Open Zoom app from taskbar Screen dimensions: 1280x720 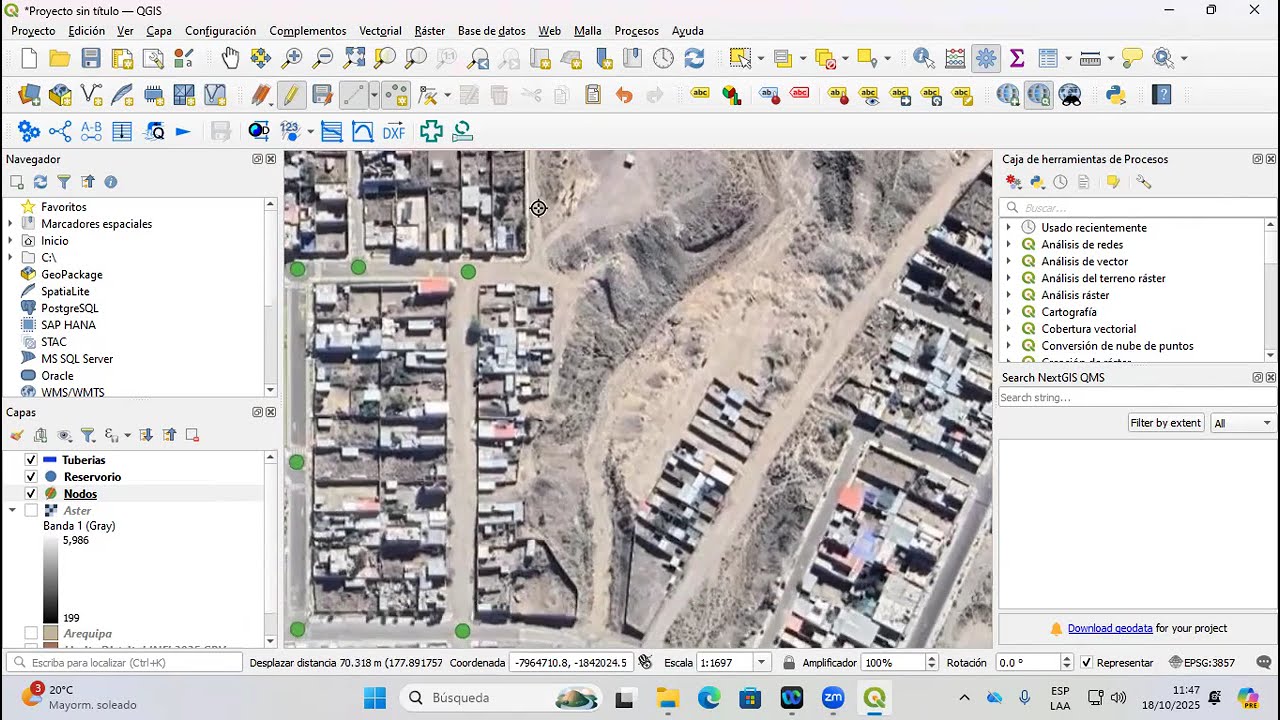tap(833, 698)
